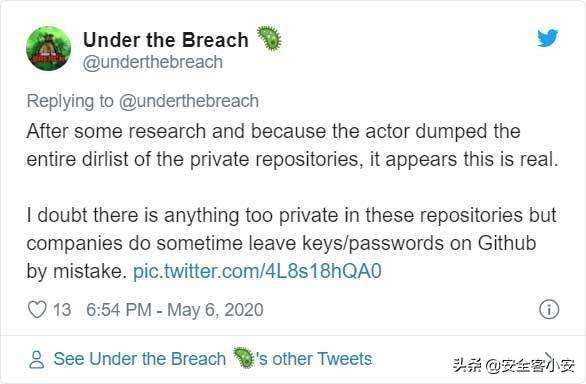Like the tweet with the heart icon

coord(37,310)
